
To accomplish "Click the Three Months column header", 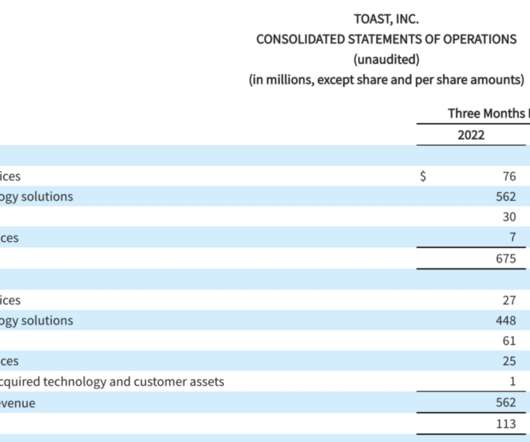I will [489, 114].
